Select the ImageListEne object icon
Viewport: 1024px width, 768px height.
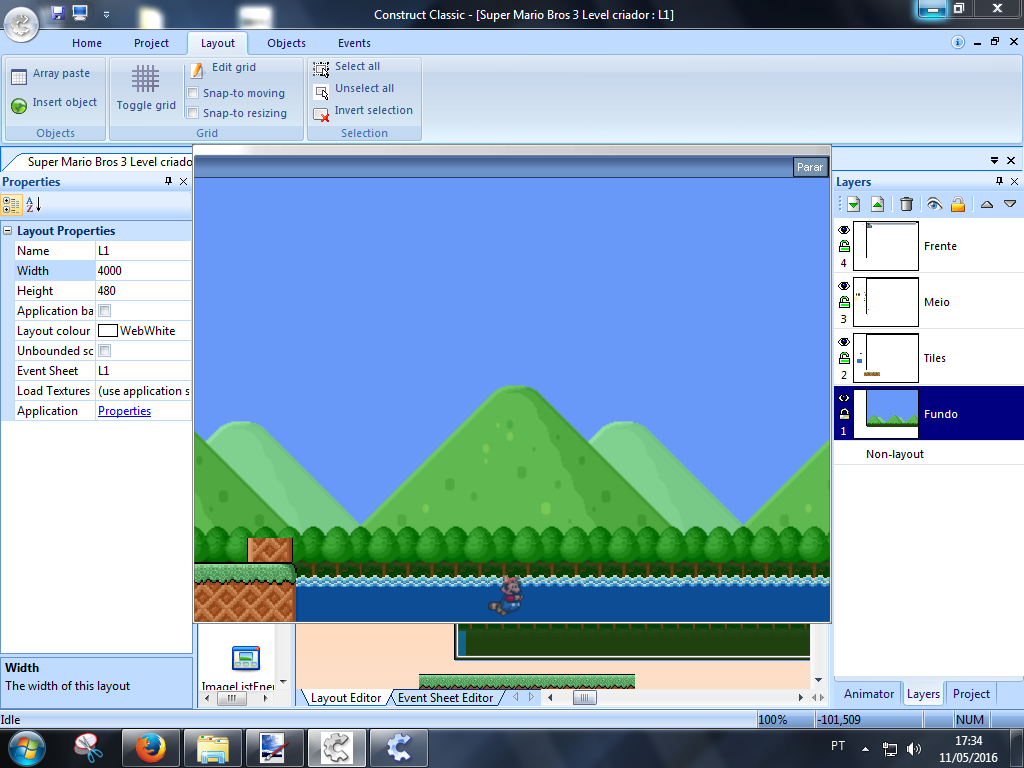(246, 658)
